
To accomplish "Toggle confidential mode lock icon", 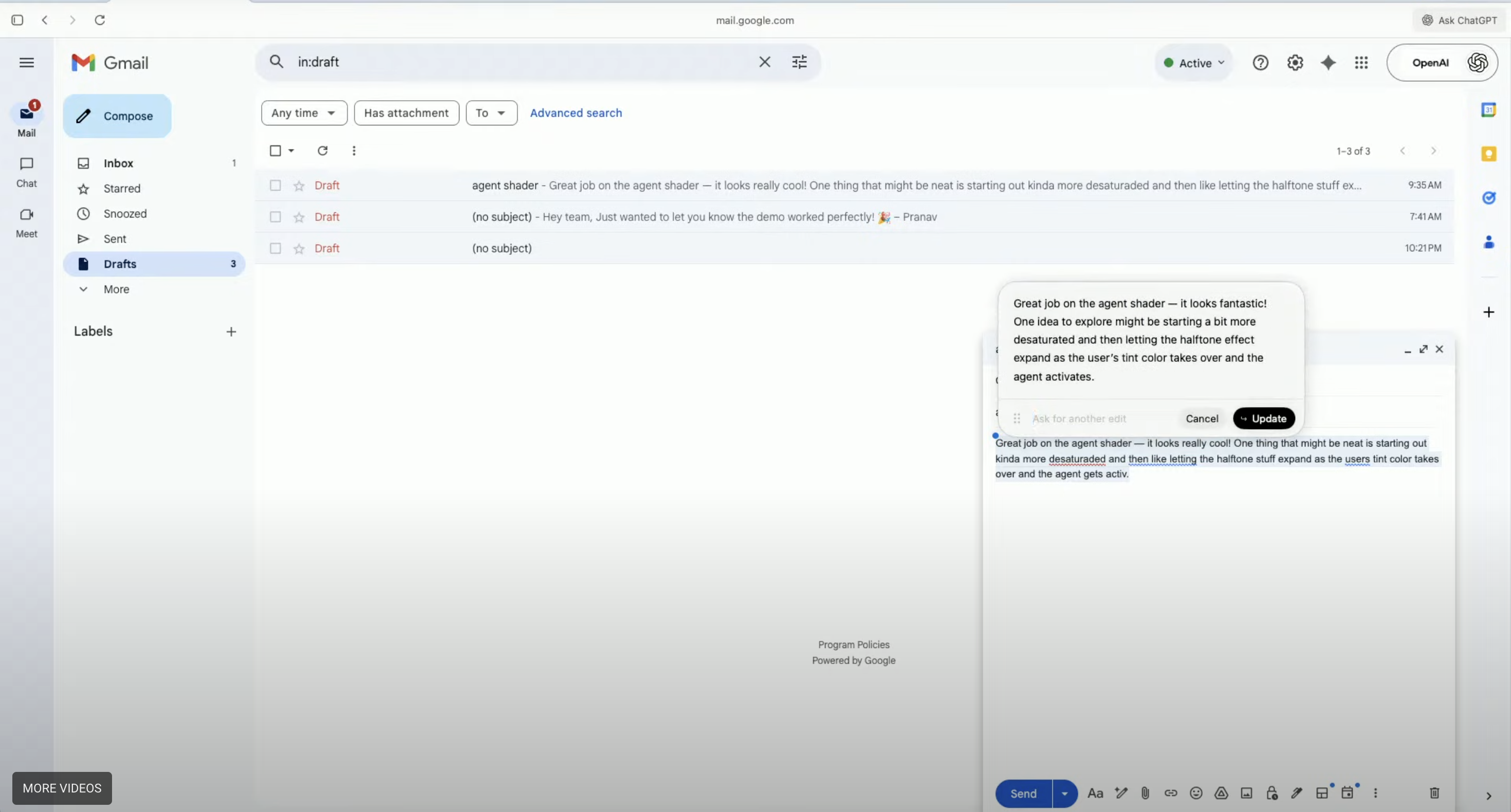I will (1272, 793).
